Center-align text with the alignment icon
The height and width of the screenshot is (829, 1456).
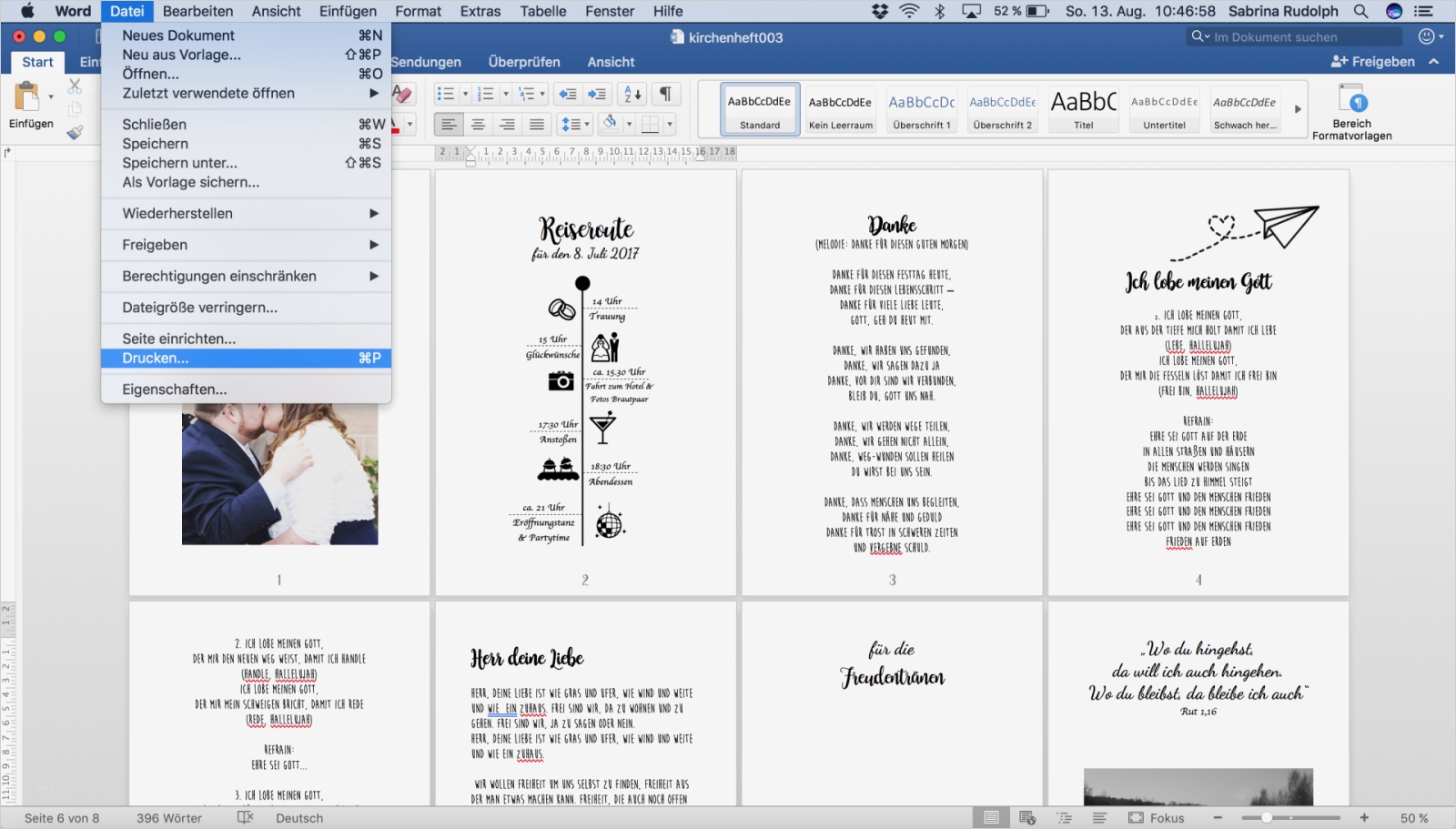[478, 125]
